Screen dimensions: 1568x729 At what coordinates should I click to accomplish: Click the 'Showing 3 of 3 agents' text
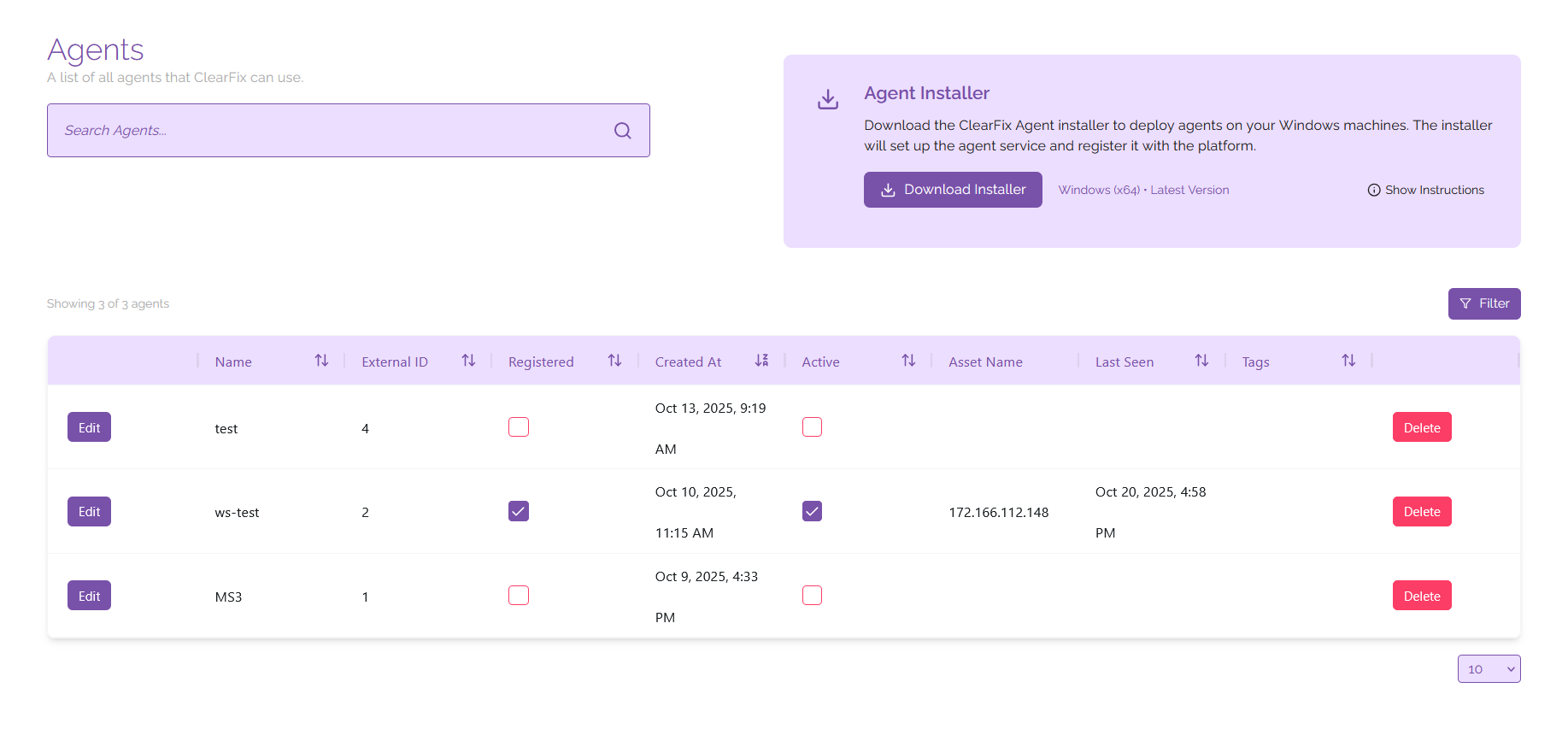coord(108,303)
